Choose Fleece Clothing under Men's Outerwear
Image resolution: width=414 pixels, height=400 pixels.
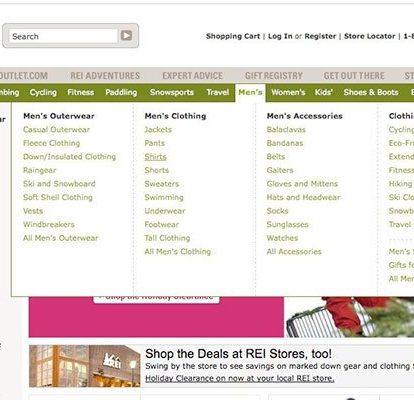point(51,143)
